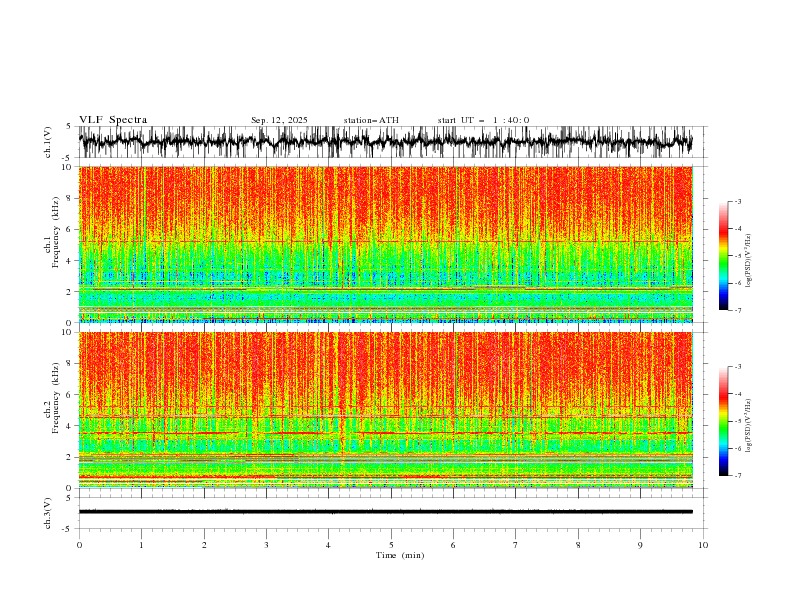Click the lower color scale bar
The width and height of the screenshot is (792, 612).
click(x=723, y=421)
